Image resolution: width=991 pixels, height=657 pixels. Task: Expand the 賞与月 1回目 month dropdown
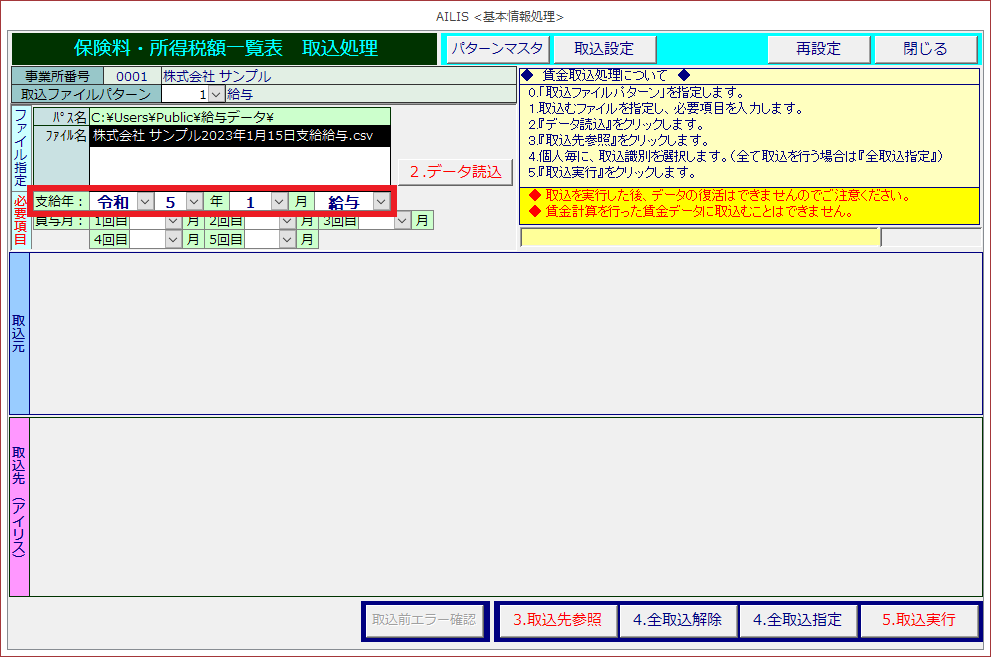174,220
